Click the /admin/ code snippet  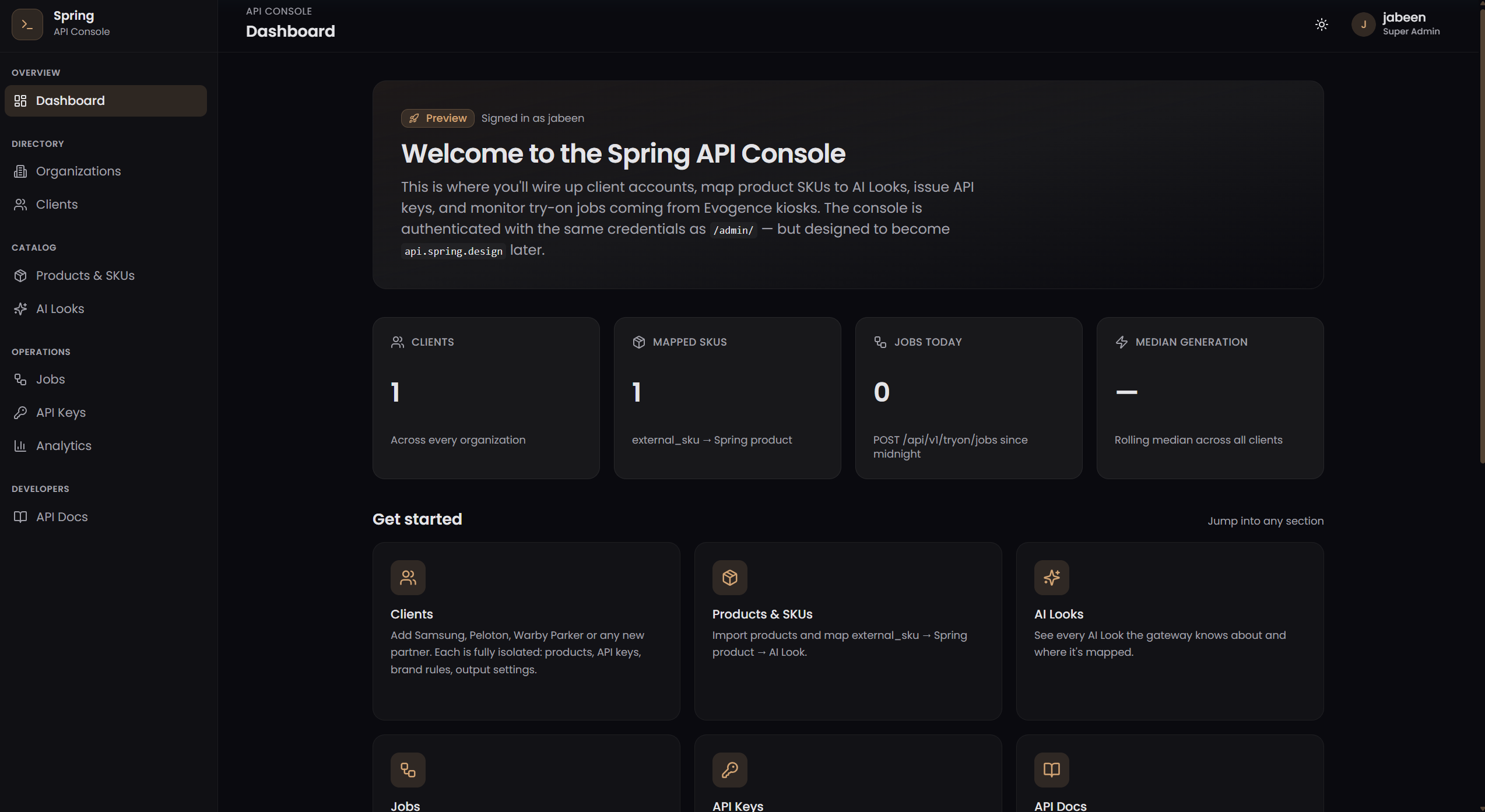[x=733, y=230]
